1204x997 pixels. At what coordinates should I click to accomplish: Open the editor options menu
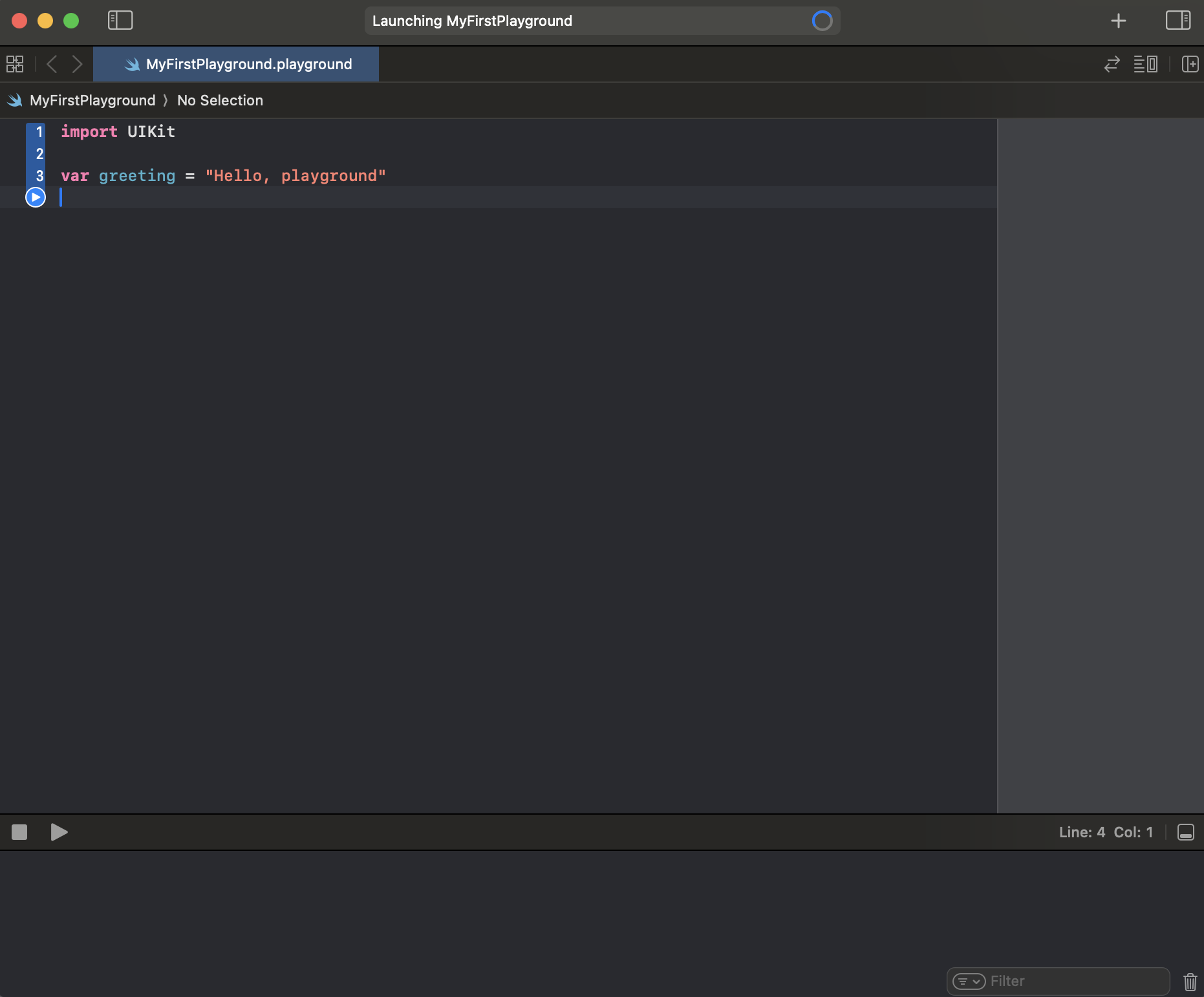click(1145, 64)
